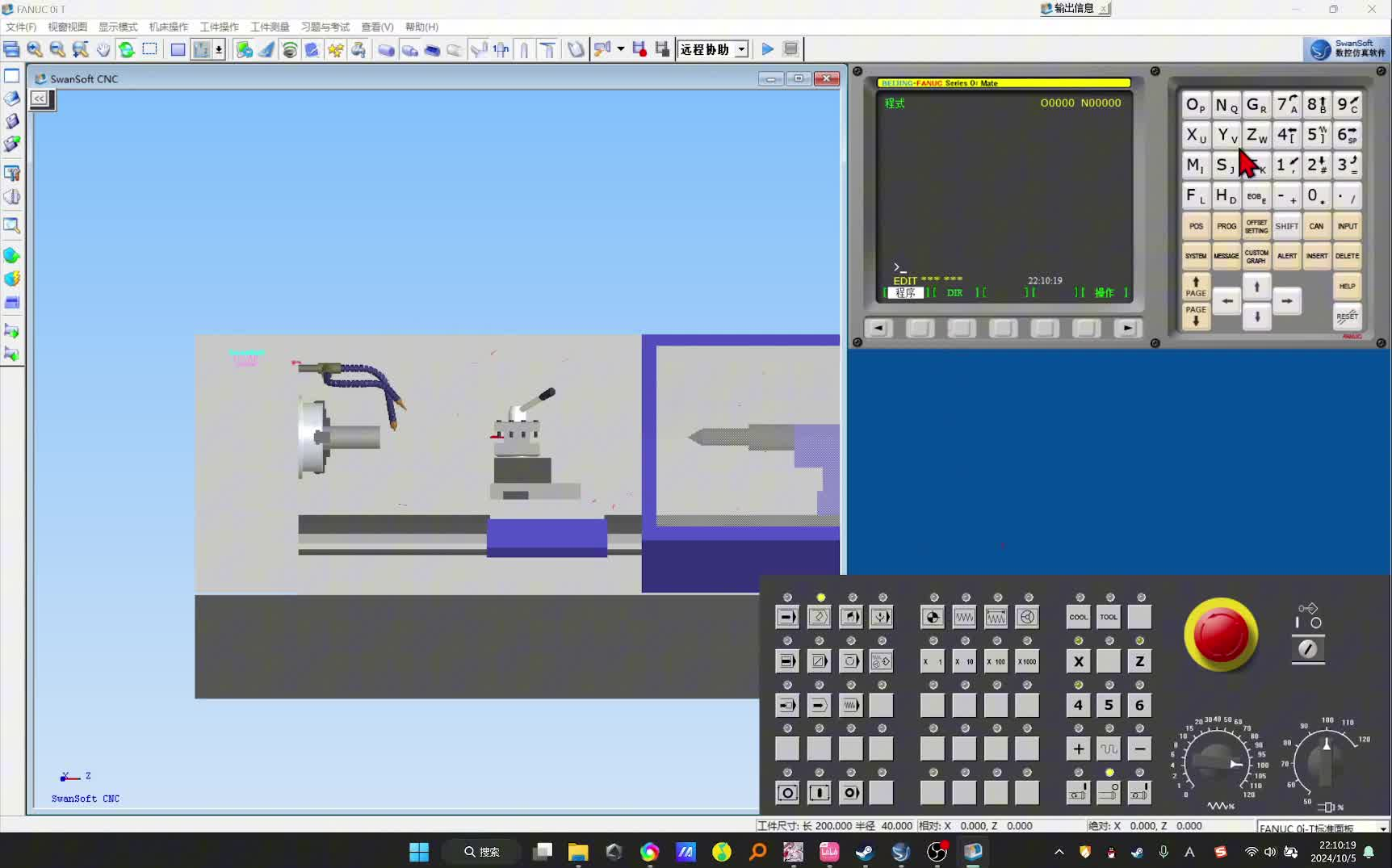Click the handwheel mode button

1027,617
